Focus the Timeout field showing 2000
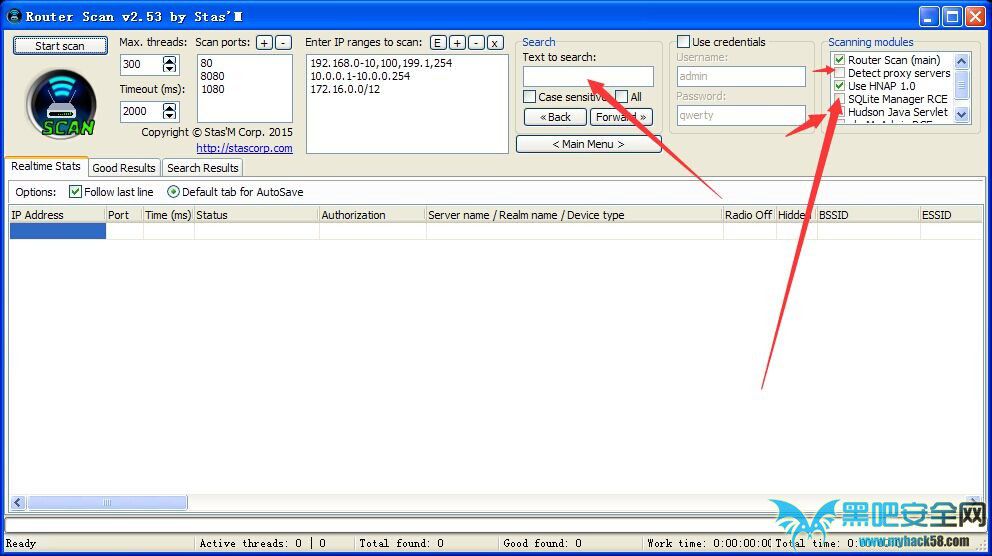The width and height of the screenshot is (992, 556). (x=141, y=111)
